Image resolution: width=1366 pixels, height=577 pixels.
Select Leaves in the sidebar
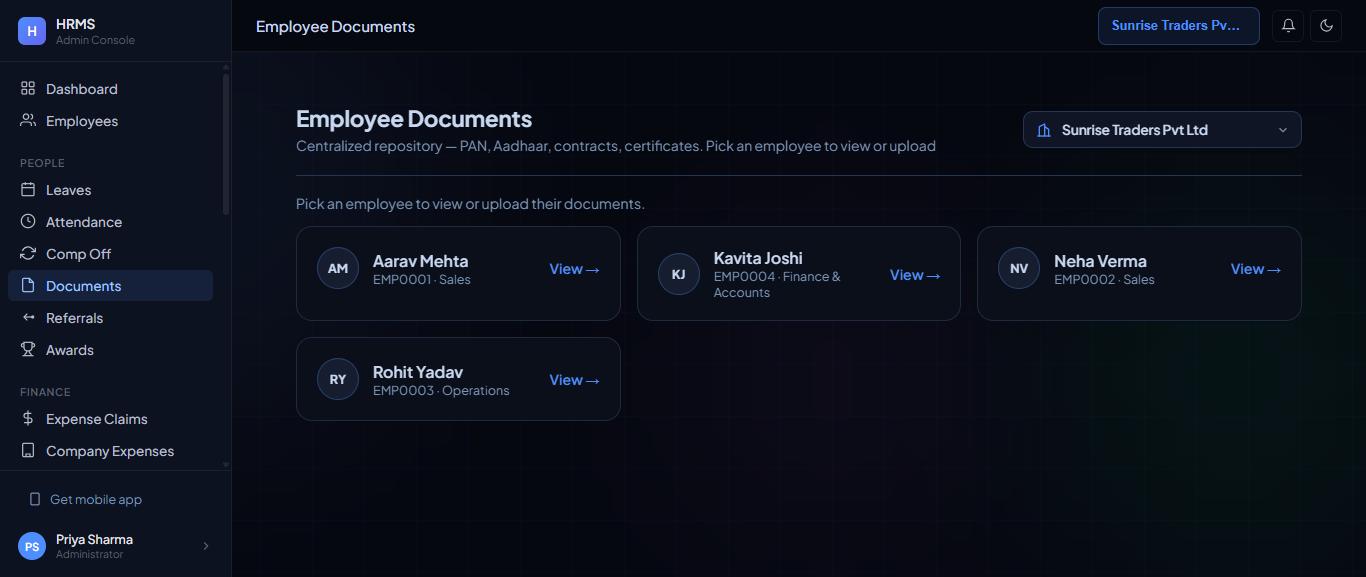click(110, 190)
